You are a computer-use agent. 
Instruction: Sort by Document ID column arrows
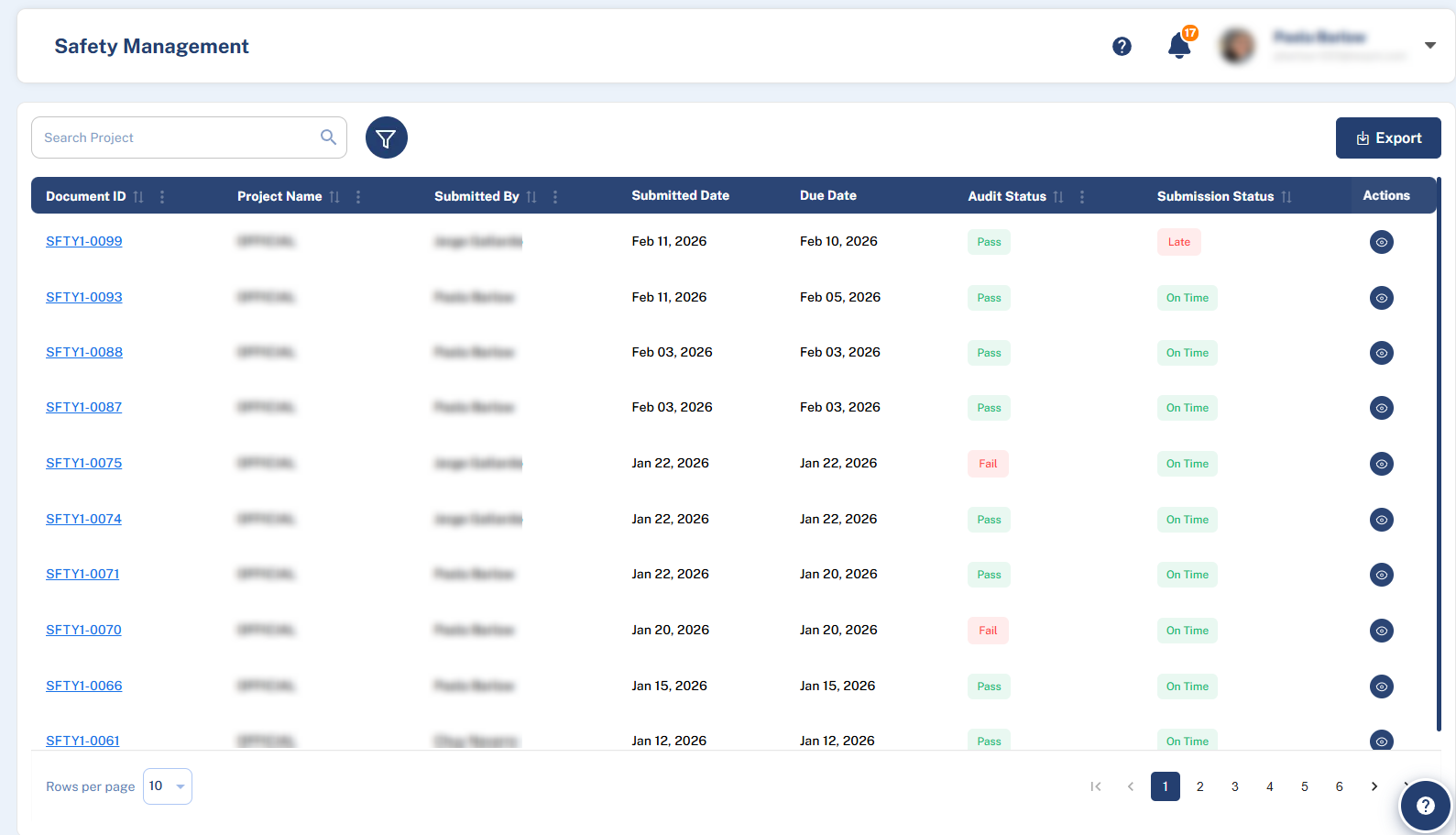point(138,197)
